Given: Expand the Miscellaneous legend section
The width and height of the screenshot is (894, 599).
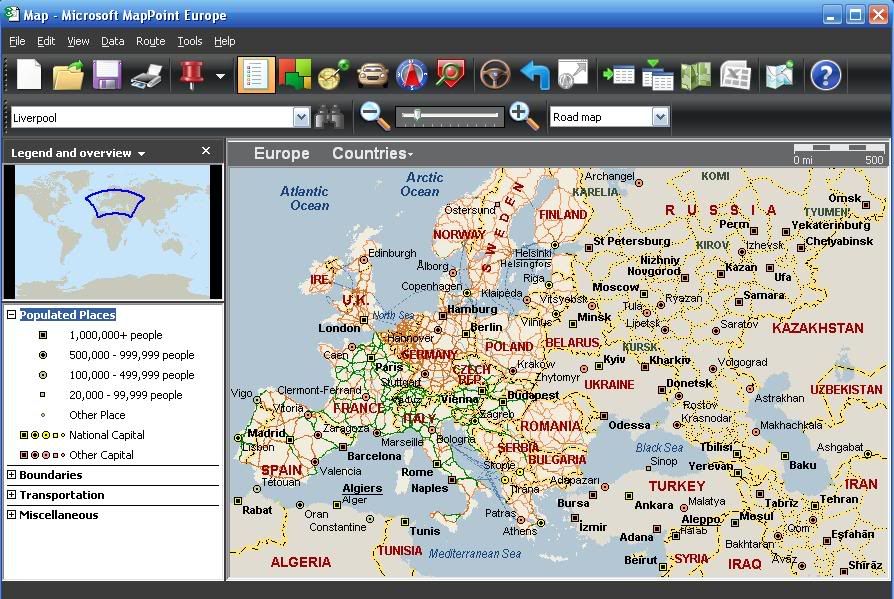Looking at the screenshot, I should point(11,515).
